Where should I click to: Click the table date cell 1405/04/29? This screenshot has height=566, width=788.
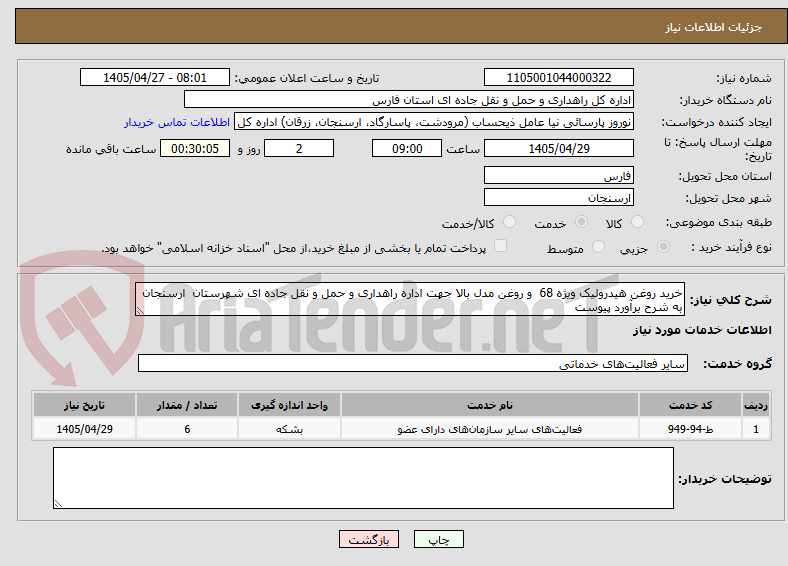point(84,429)
